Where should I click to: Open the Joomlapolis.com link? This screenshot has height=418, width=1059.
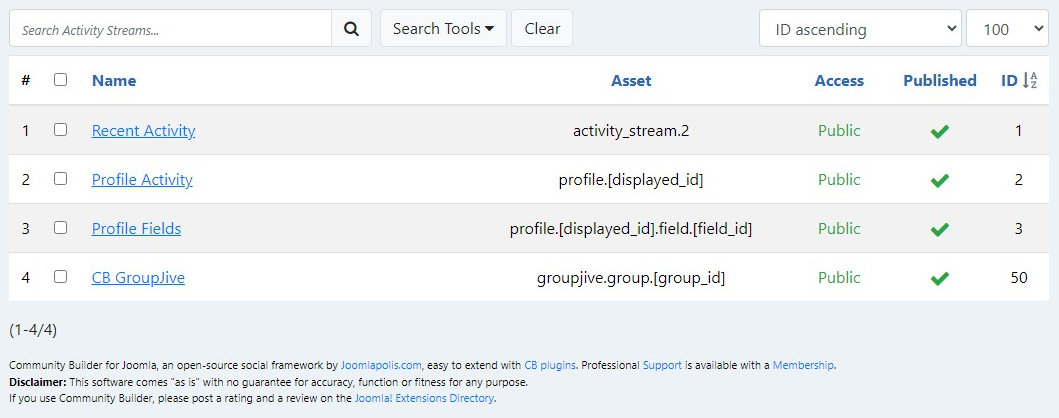(x=381, y=365)
